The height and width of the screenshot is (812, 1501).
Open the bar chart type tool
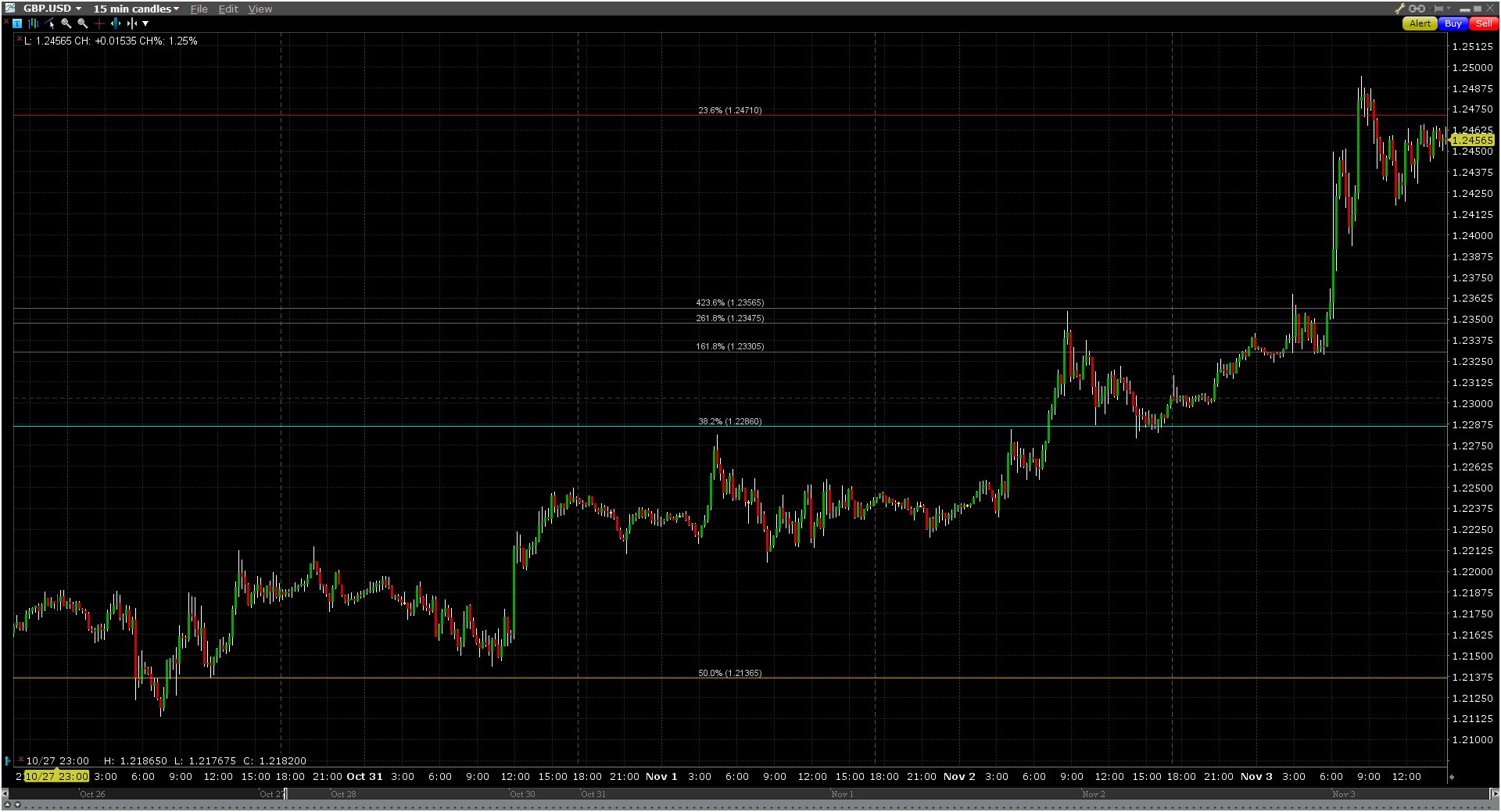point(34,23)
